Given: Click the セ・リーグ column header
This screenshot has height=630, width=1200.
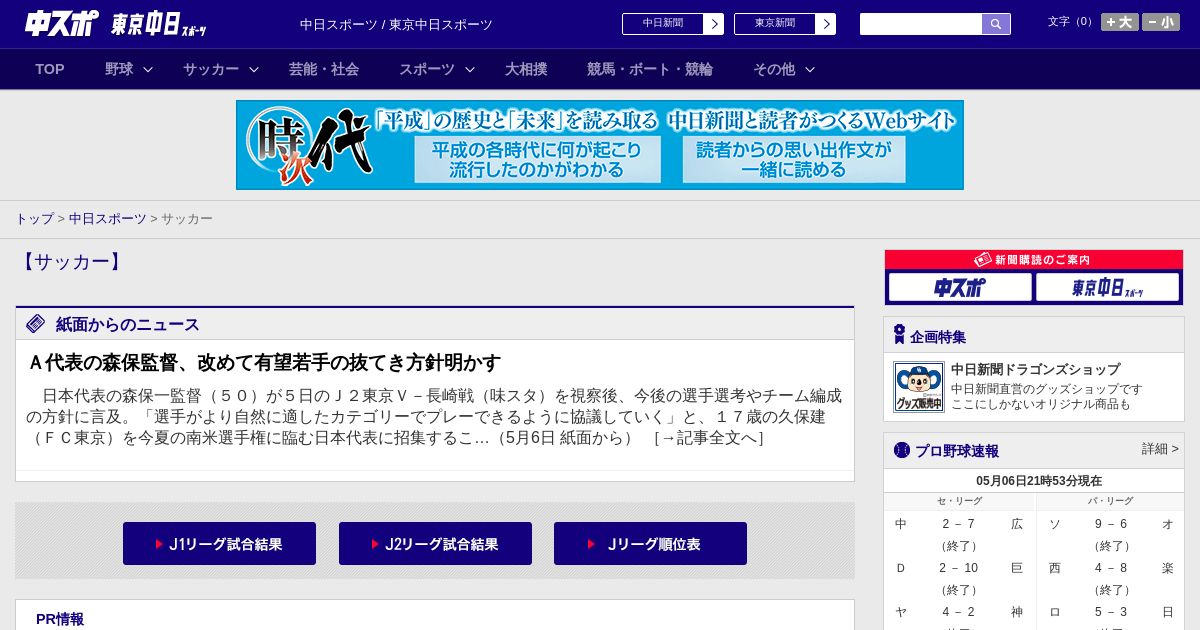Looking at the screenshot, I should [x=960, y=501].
